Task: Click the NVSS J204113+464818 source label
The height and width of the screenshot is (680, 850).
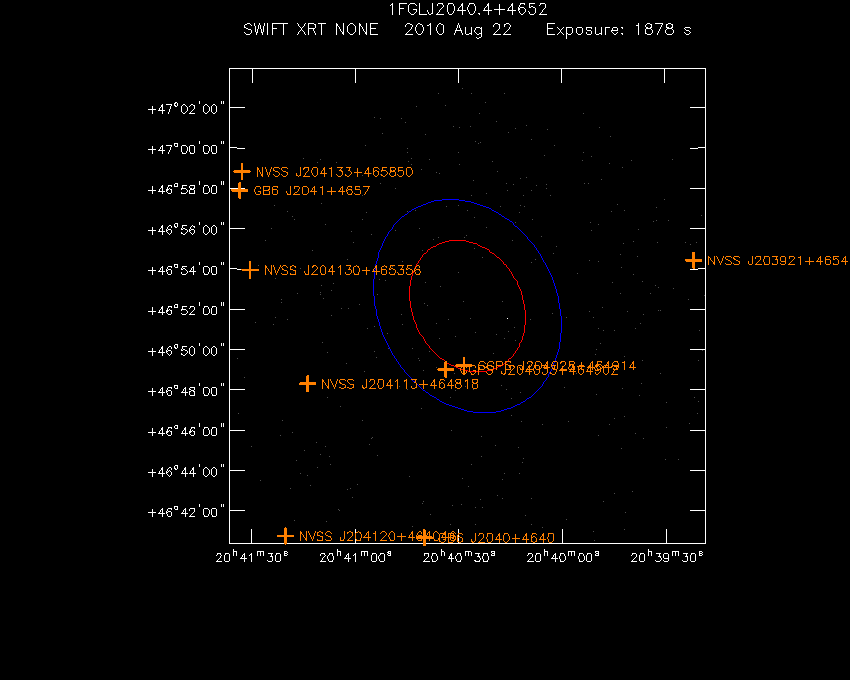Action: [400, 384]
